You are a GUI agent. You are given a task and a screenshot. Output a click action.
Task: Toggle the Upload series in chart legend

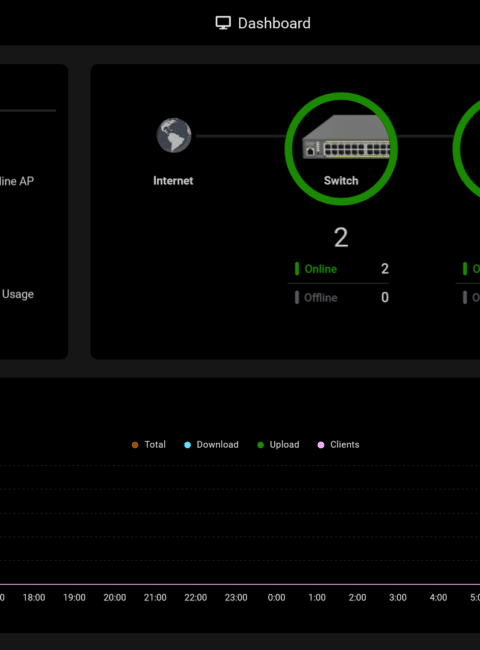pyautogui.click(x=278, y=445)
